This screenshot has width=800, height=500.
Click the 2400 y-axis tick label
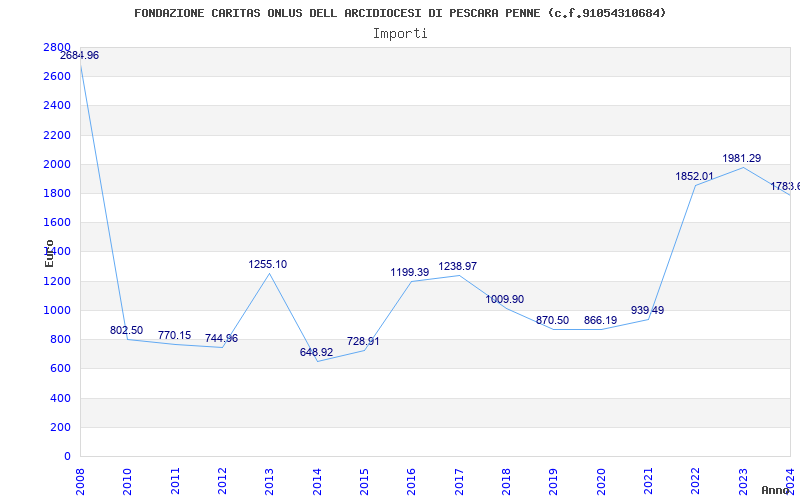click(x=57, y=106)
